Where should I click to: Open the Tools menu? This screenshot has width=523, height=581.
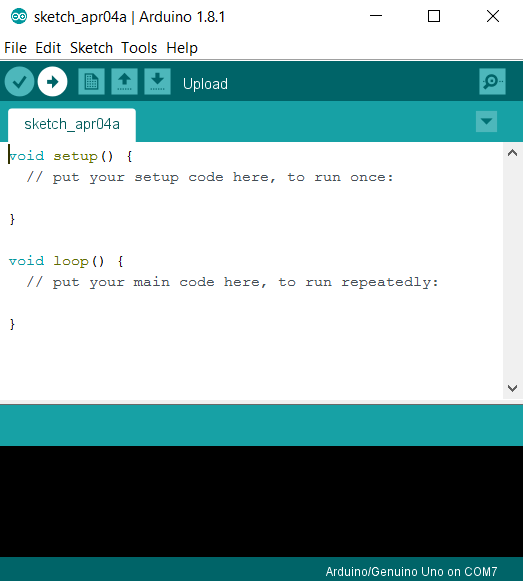click(x=139, y=48)
